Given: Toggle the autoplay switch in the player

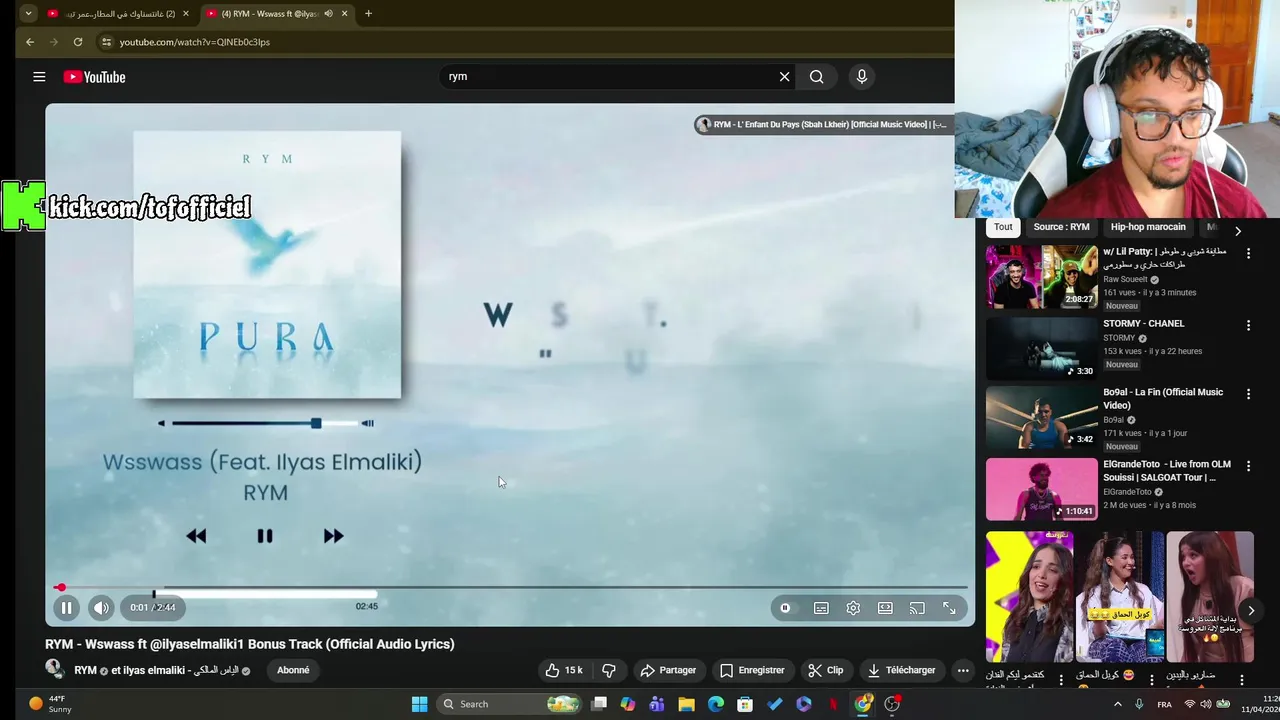Looking at the screenshot, I should click(x=786, y=608).
